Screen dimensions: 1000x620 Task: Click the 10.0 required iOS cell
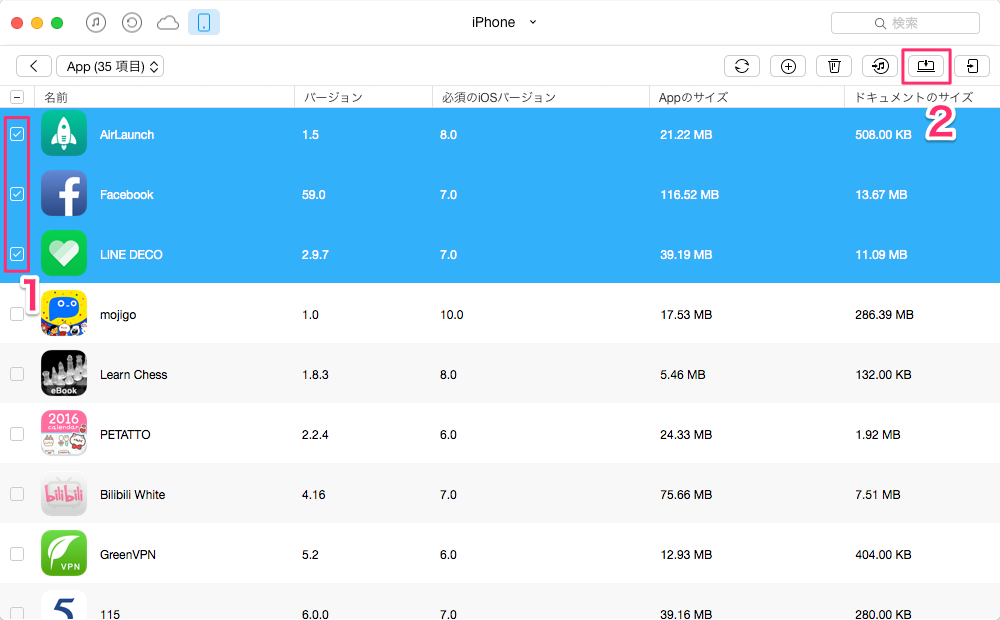[452, 314]
